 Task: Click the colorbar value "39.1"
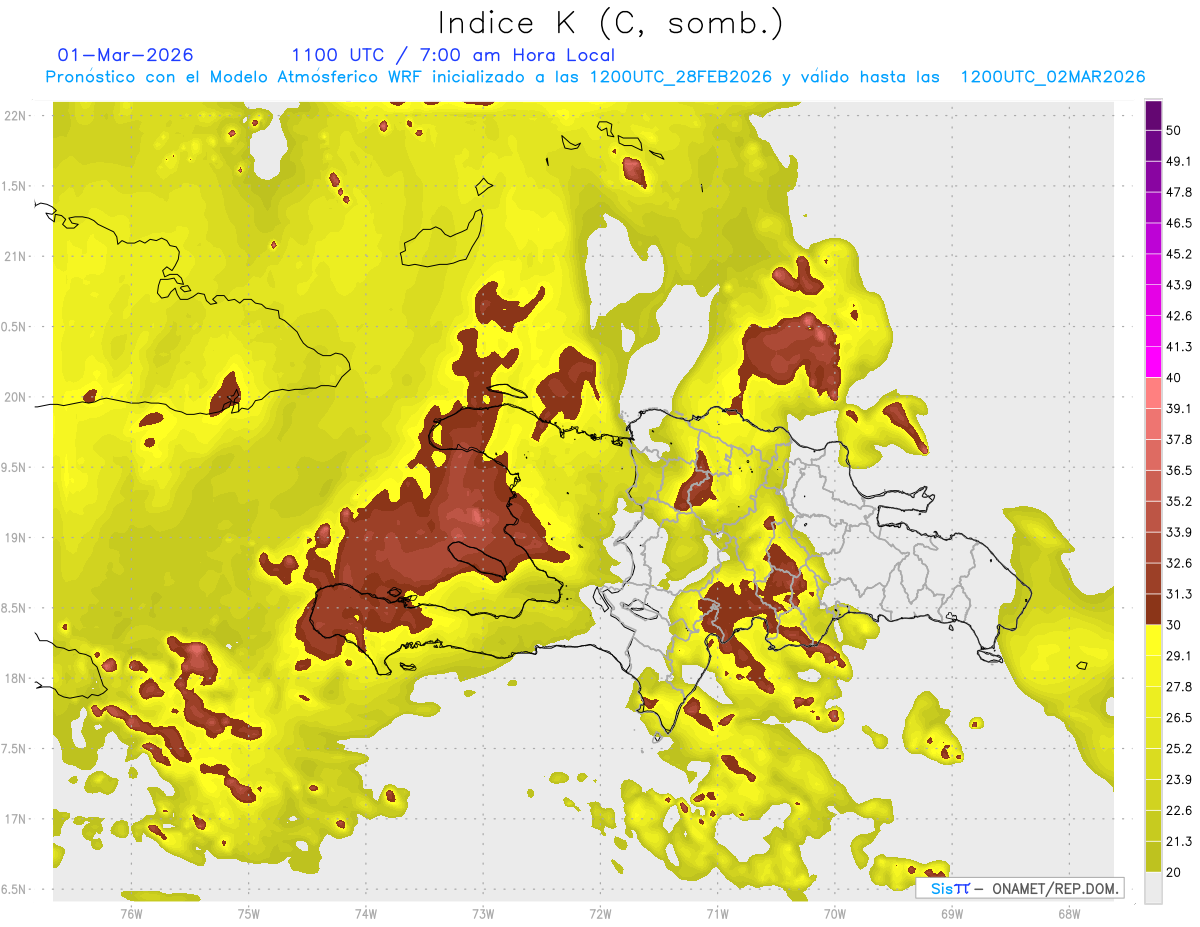(x=1179, y=409)
